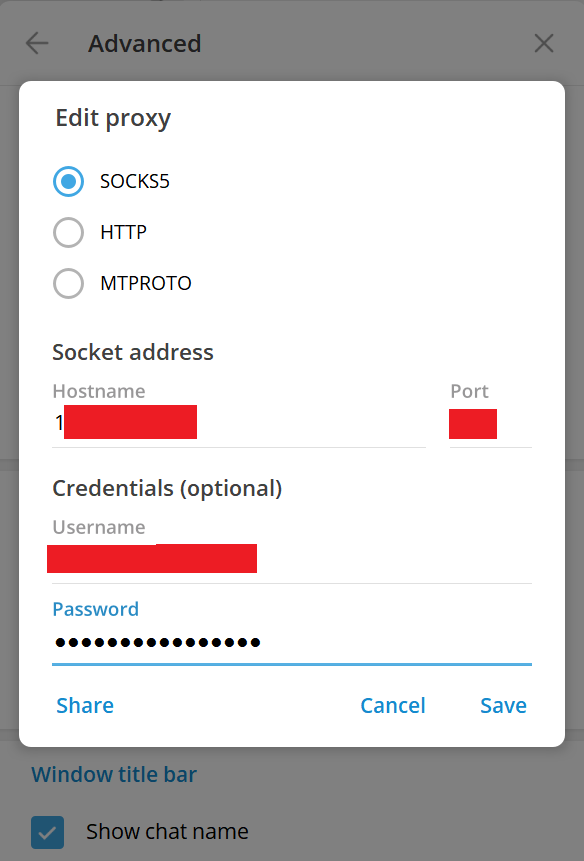The image size is (584, 861).
Task: Cancel the proxy edit
Action: pyautogui.click(x=392, y=705)
